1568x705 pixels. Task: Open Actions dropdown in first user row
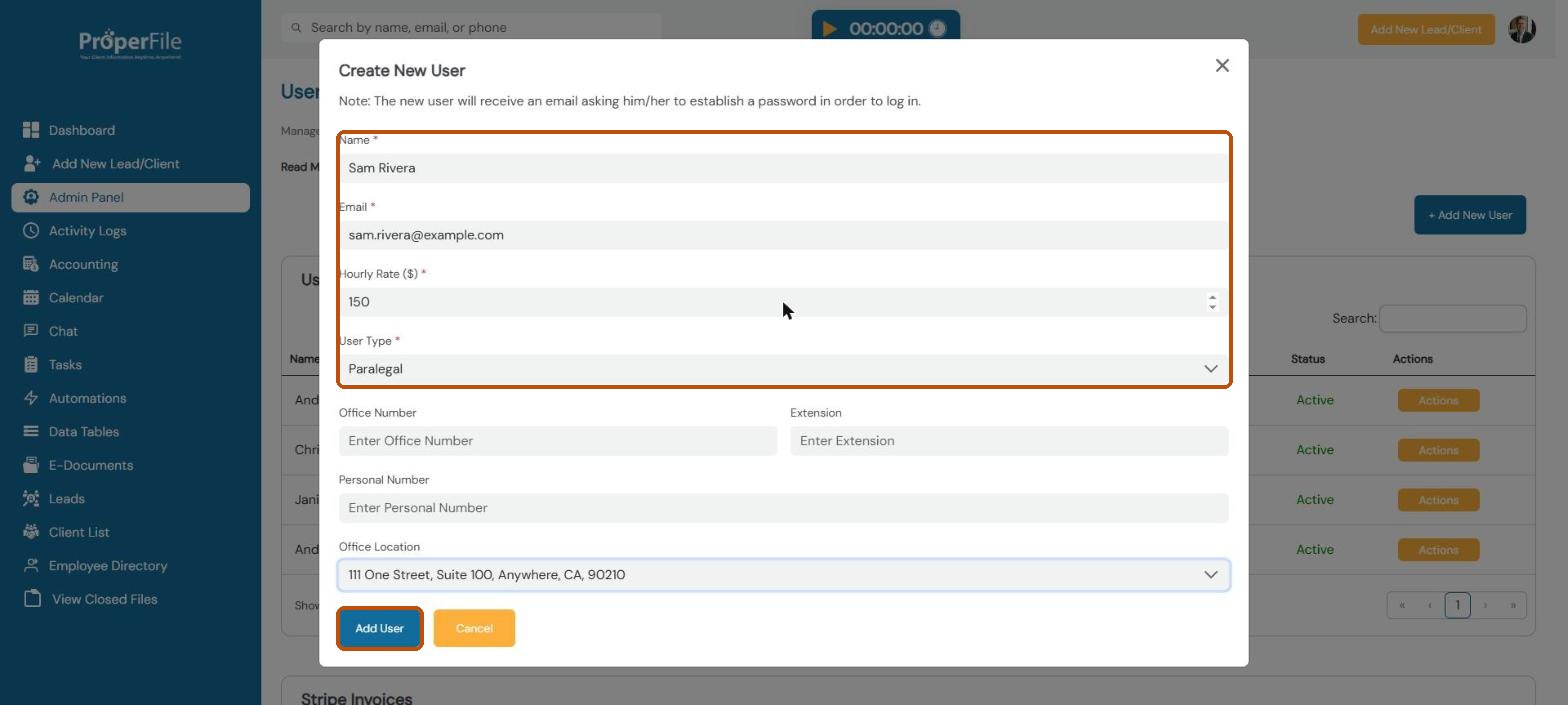1438,400
